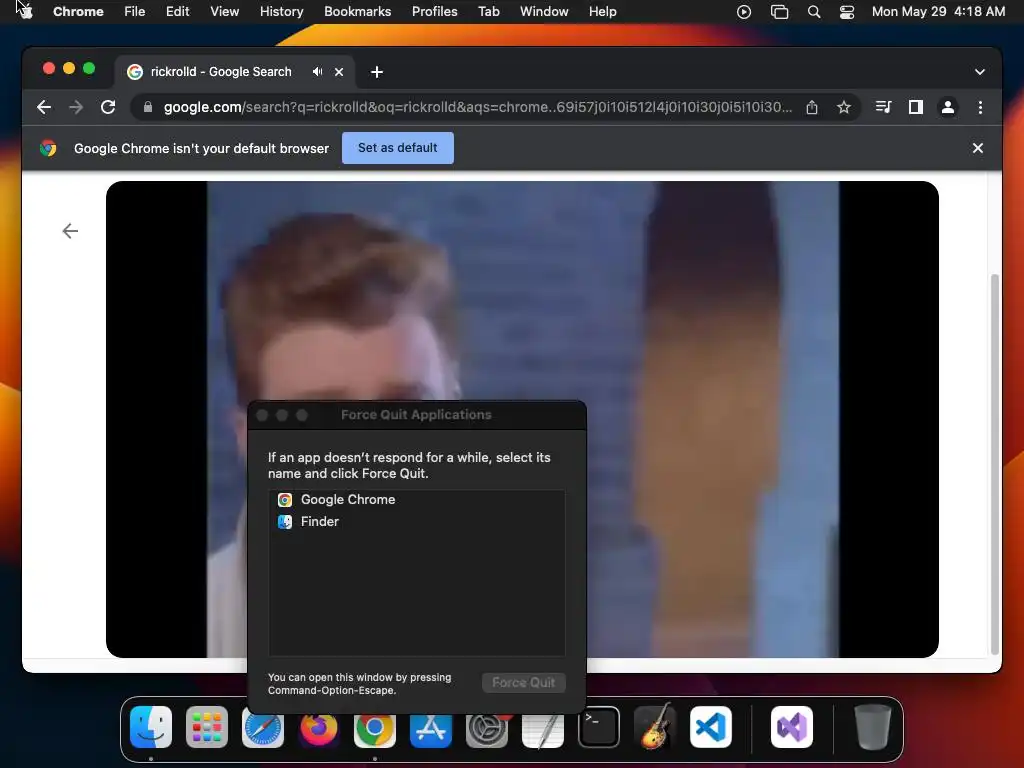Open the Trash from the Dock

click(872, 727)
